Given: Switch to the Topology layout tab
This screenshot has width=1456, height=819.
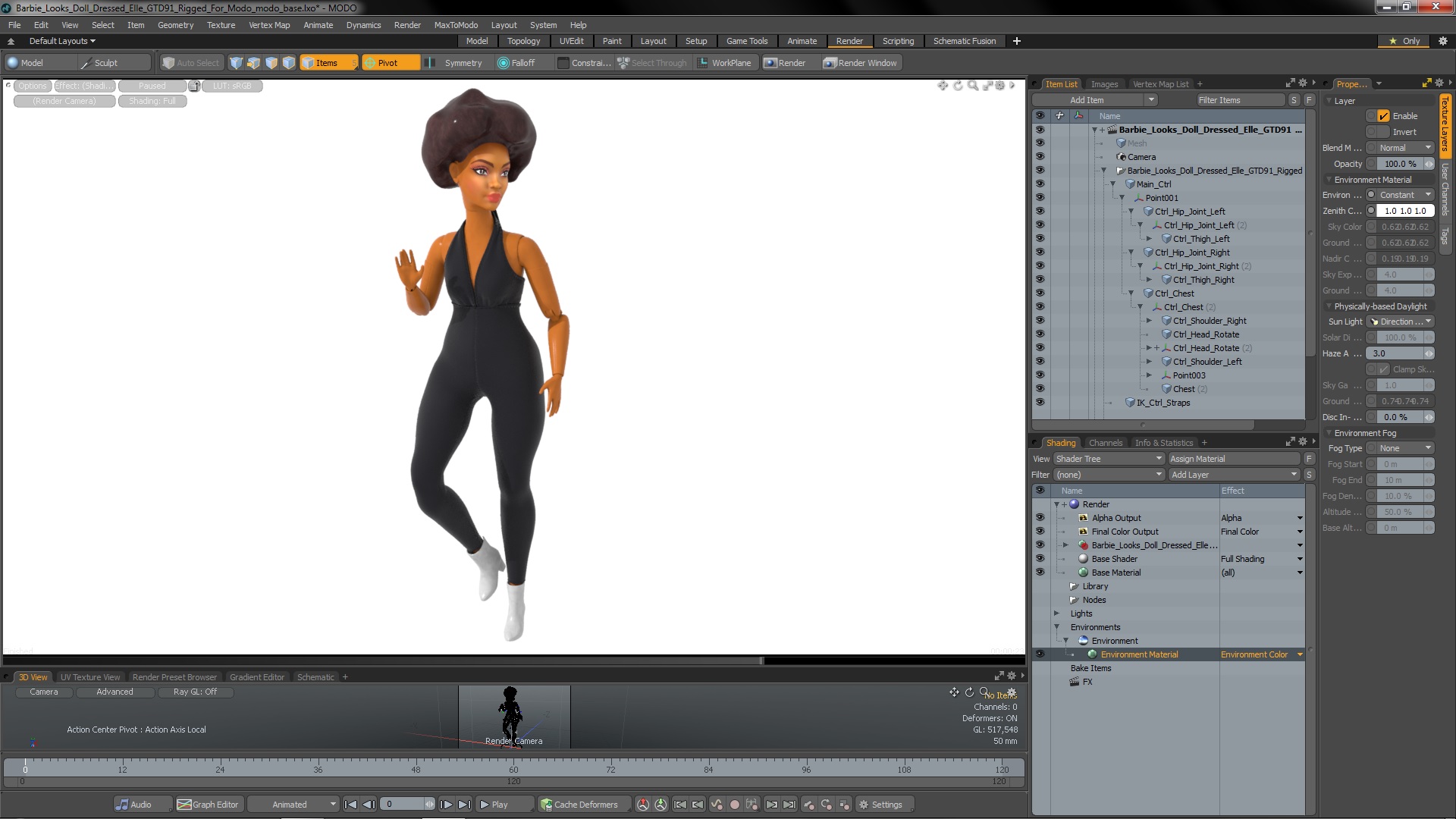Looking at the screenshot, I should tap(523, 41).
